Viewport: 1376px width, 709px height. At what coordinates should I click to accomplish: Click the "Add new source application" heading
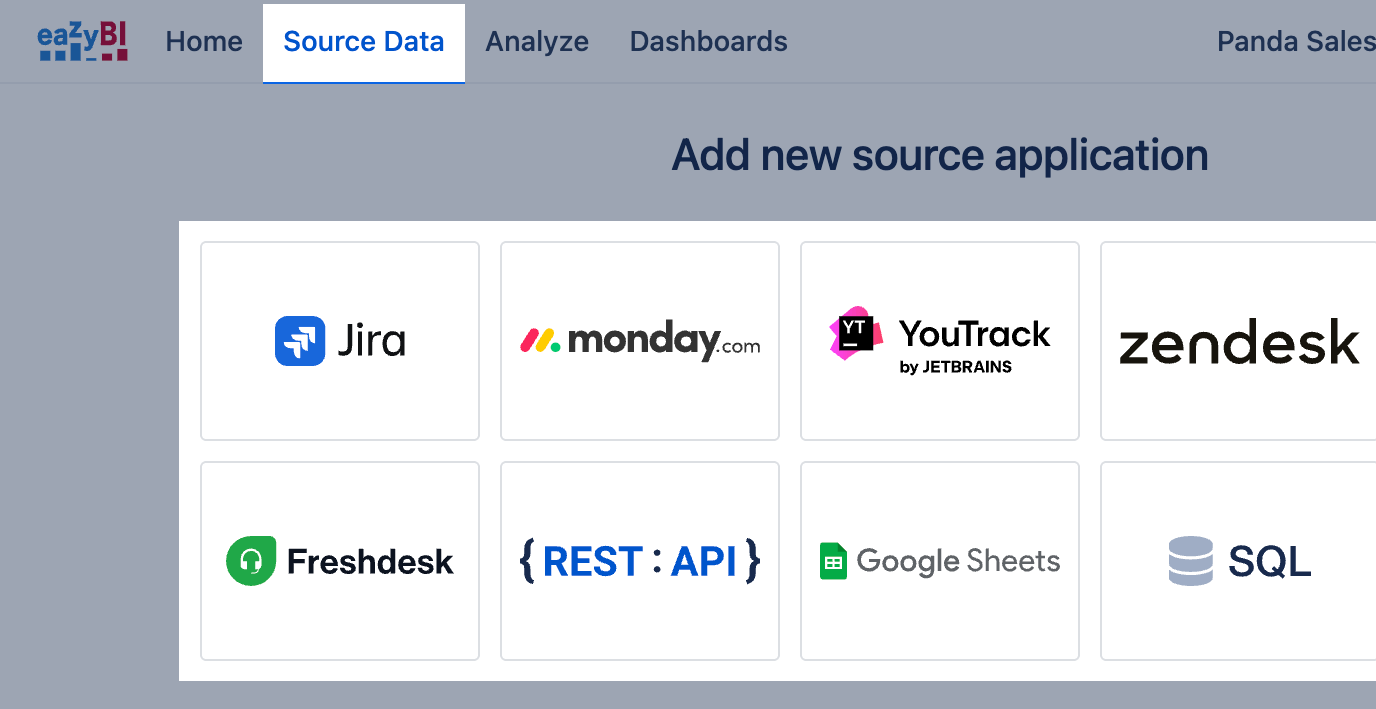tap(939, 155)
